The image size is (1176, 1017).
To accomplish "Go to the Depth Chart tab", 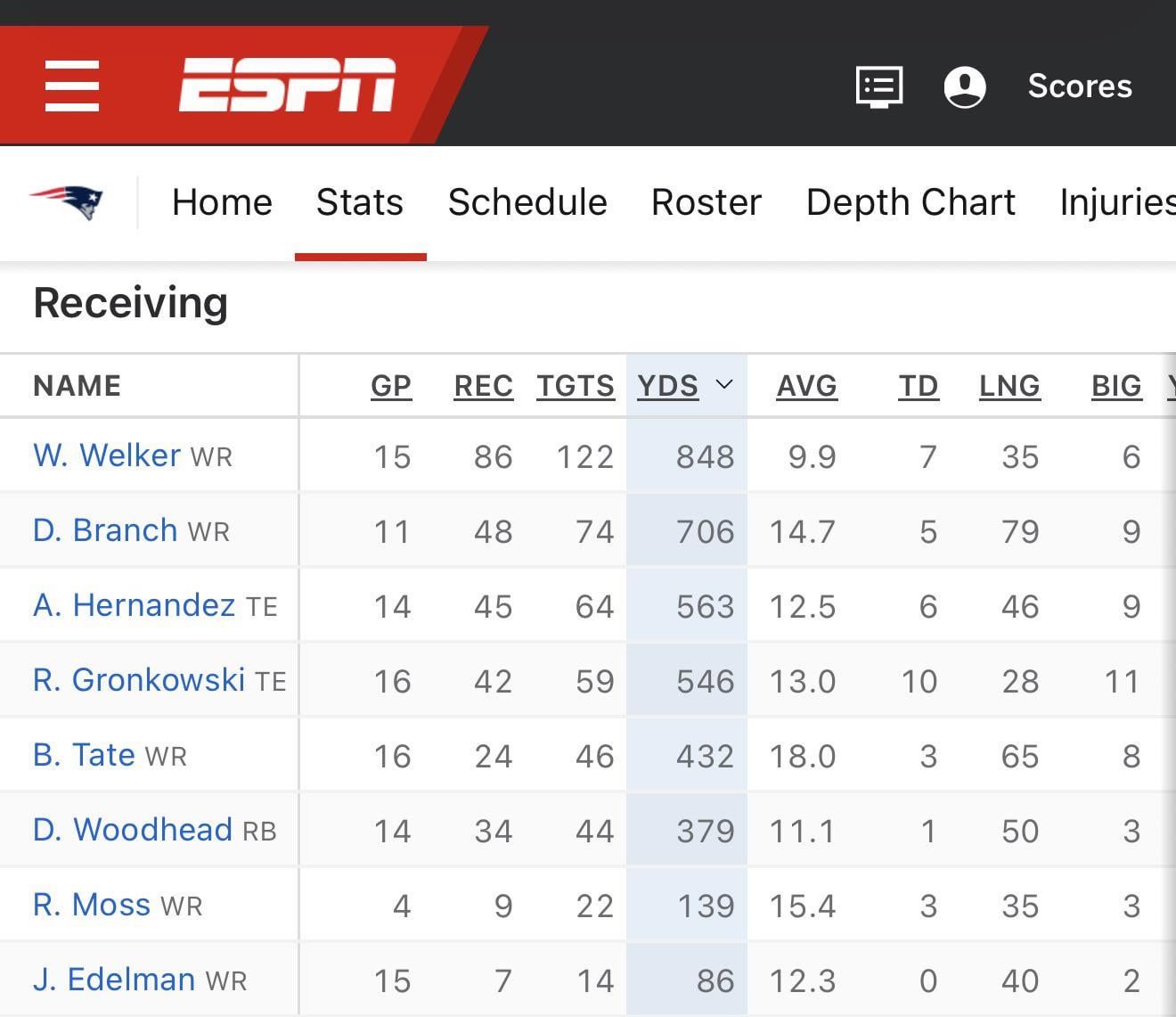I will [911, 202].
